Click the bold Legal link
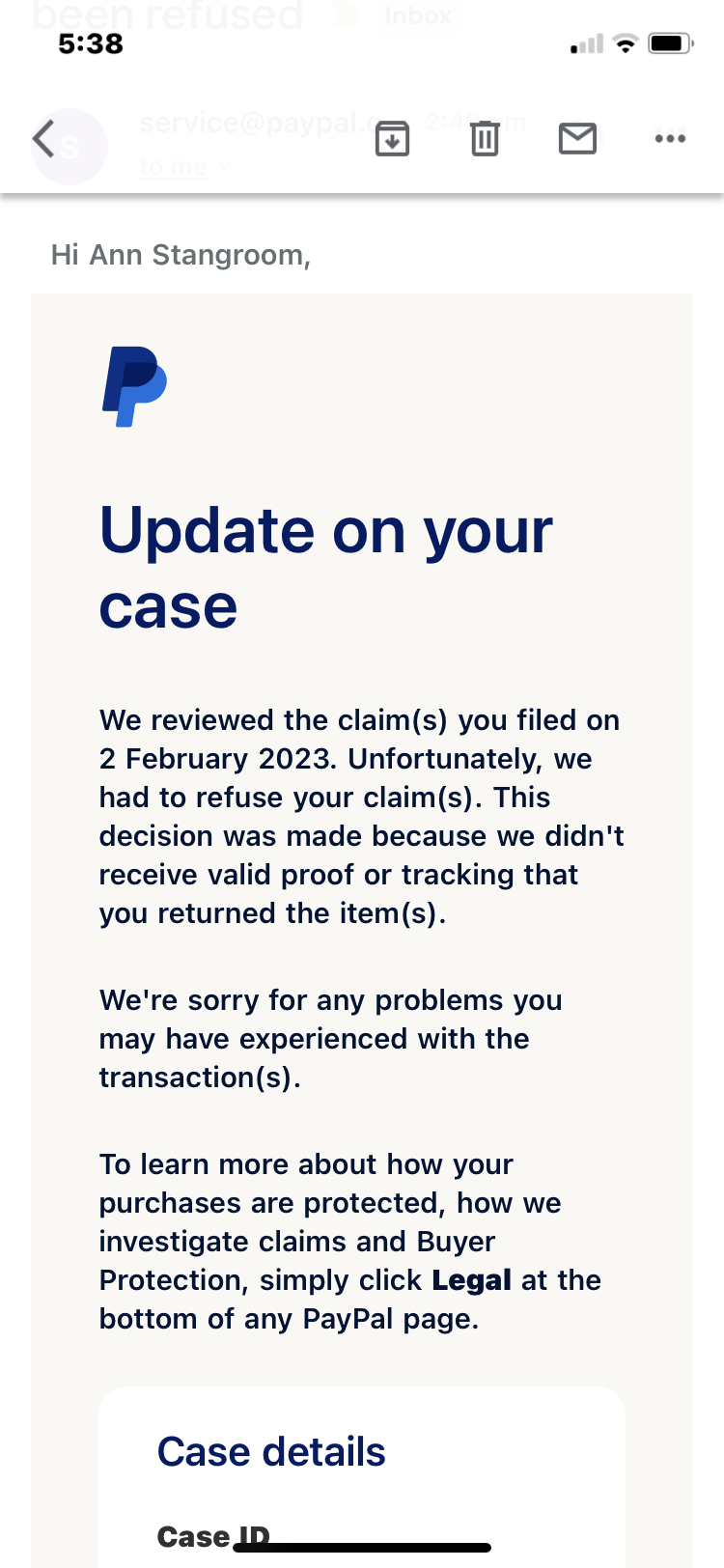724x1568 pixels. point(471,1280)
